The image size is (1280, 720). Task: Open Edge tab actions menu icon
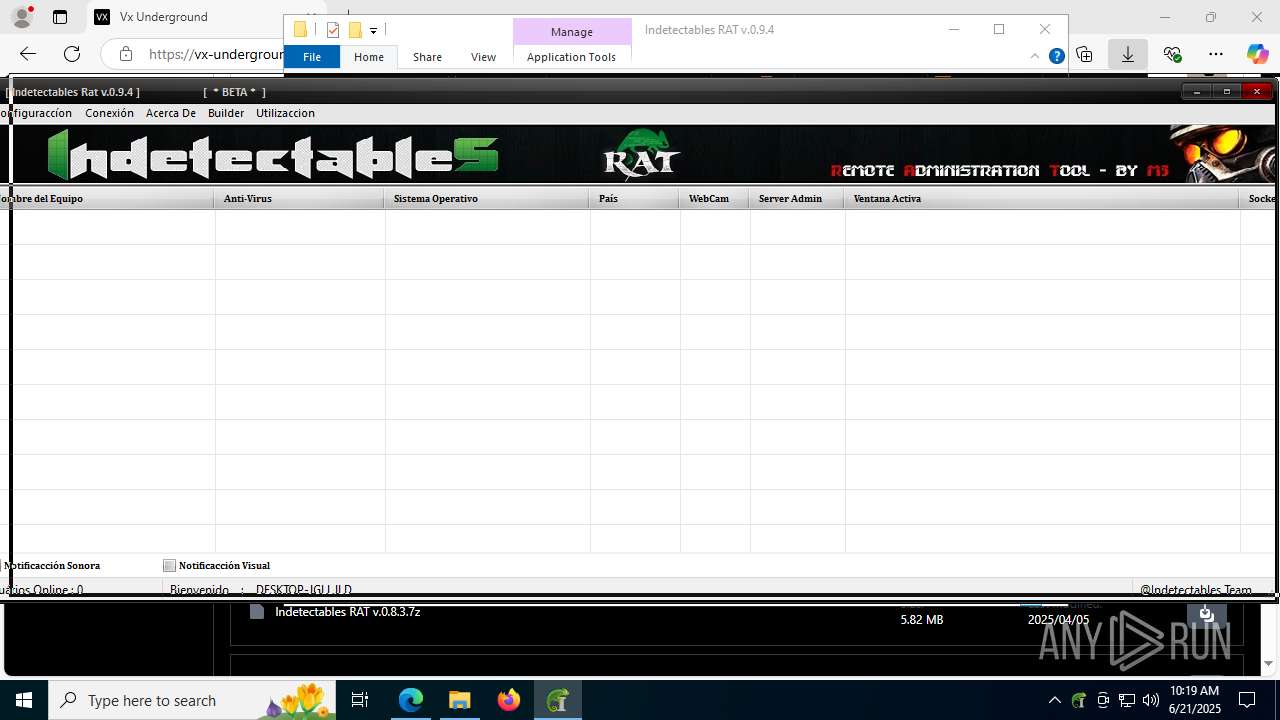[60, 17]
